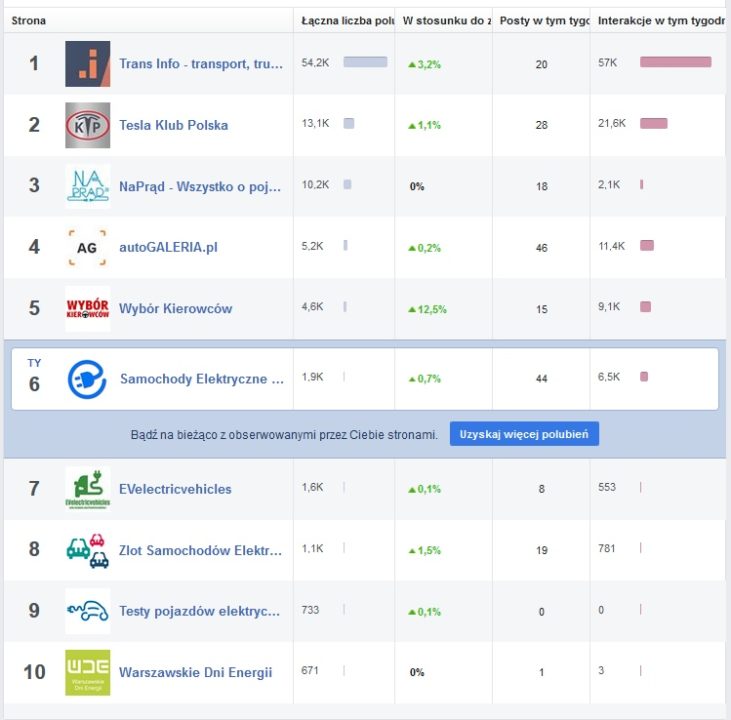Click 28 posts count for Tesla Klub
The width and height of the screenshot is (731, 720).
click(541, 125)
